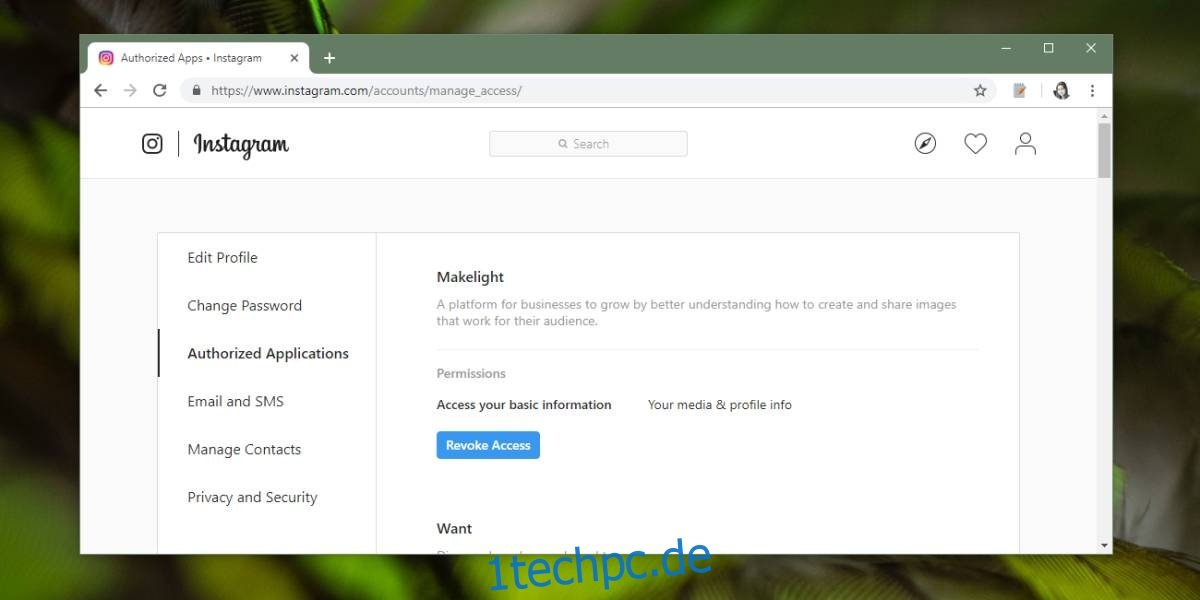
Task: Open the Explore compass icon
Action: [925, 144]
